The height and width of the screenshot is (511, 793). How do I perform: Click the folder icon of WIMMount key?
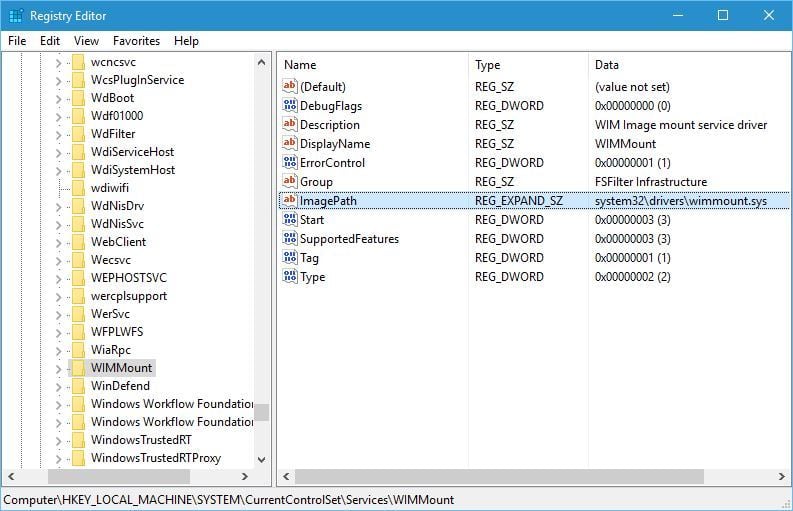(x=78, y=368)
